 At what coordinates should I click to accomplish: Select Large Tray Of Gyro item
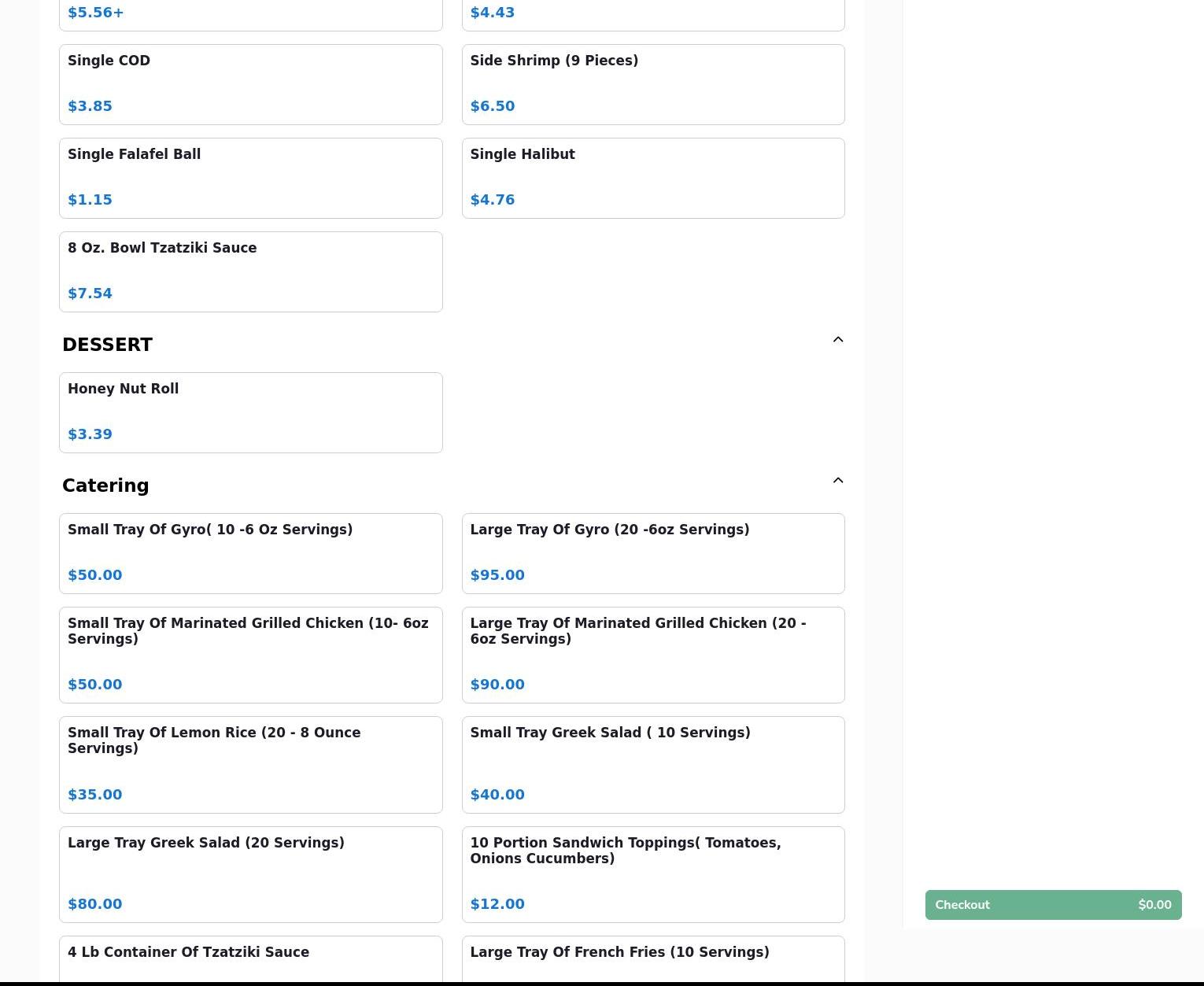[x=652, y=553]
